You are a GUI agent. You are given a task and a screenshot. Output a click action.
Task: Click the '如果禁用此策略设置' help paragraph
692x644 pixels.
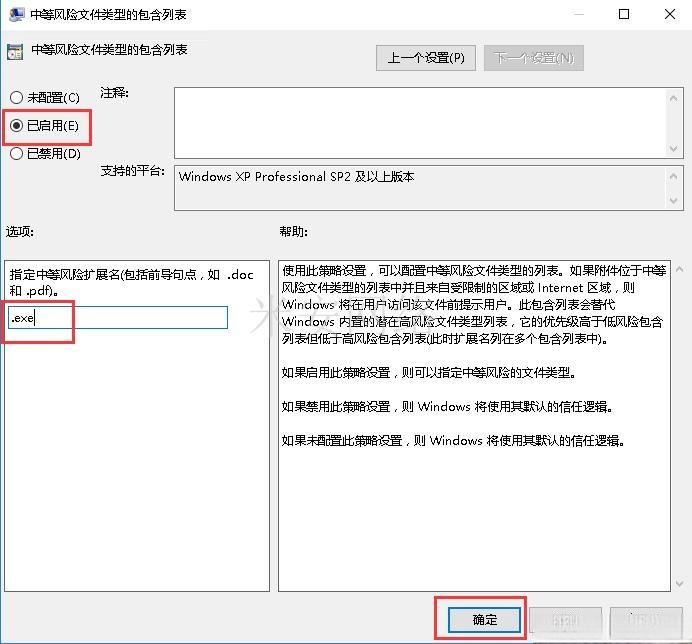447,407
